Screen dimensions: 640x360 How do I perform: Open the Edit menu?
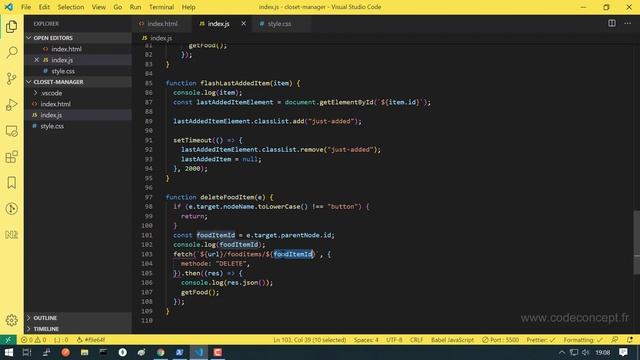click(44, 7)
